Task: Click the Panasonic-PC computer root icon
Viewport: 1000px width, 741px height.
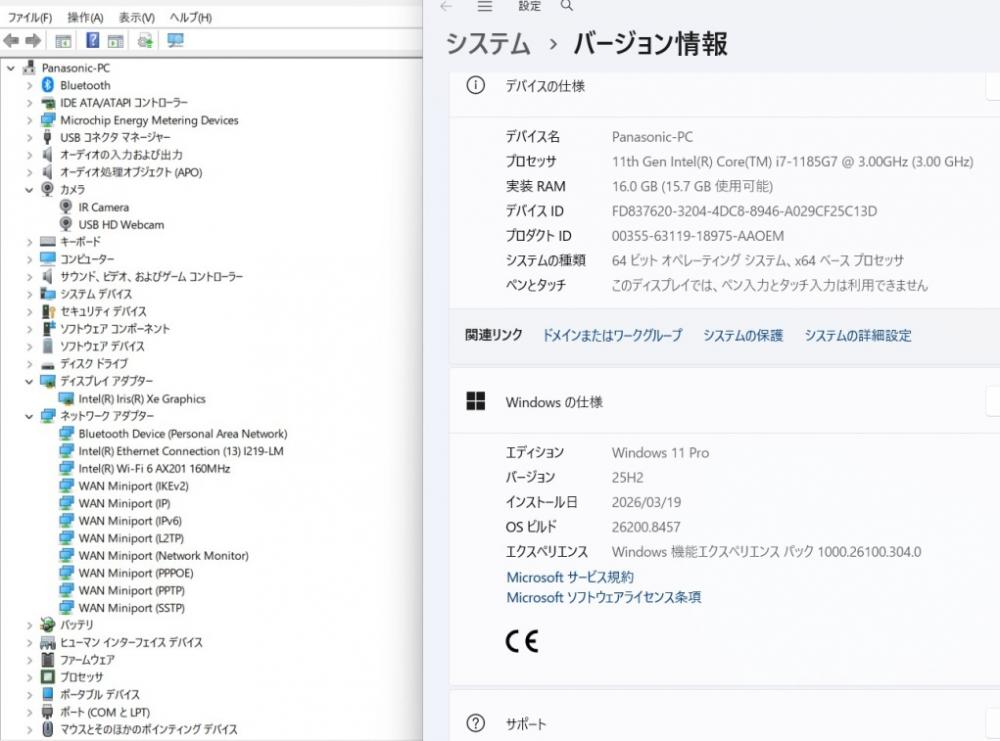Action: pos(29,68)
